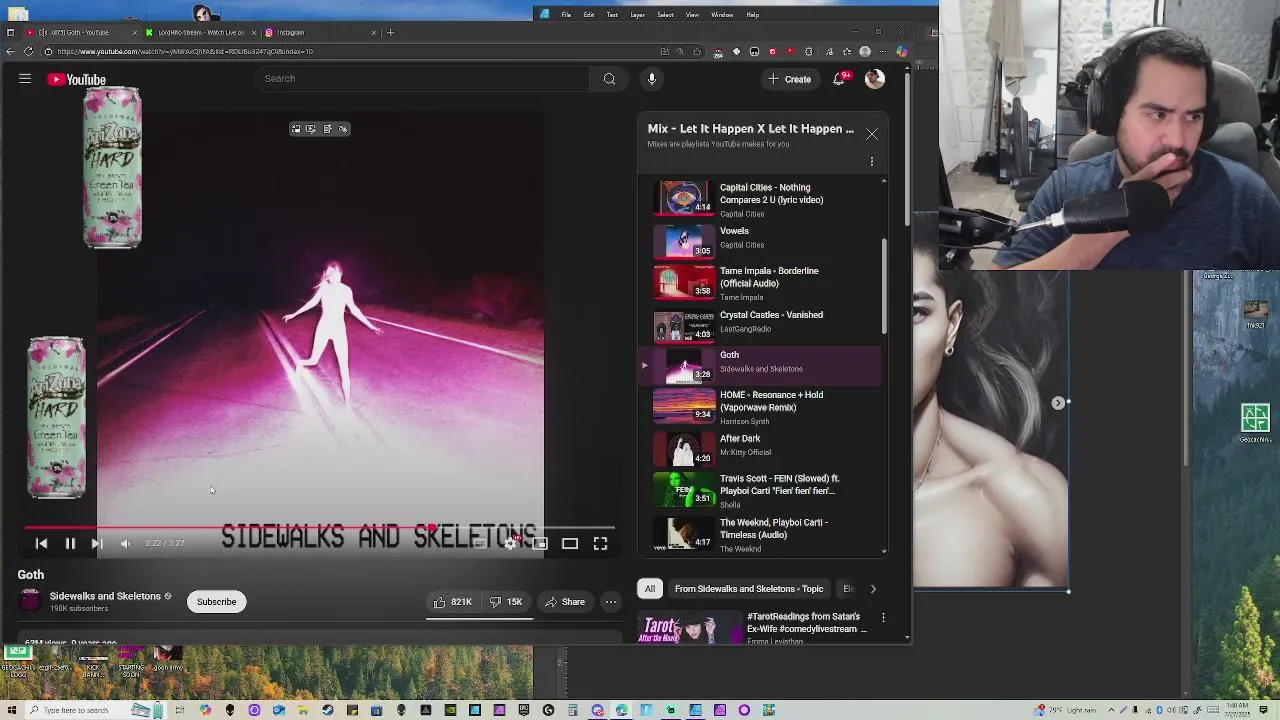Click the video progress bar scrubber

click(x=432, y=528)
